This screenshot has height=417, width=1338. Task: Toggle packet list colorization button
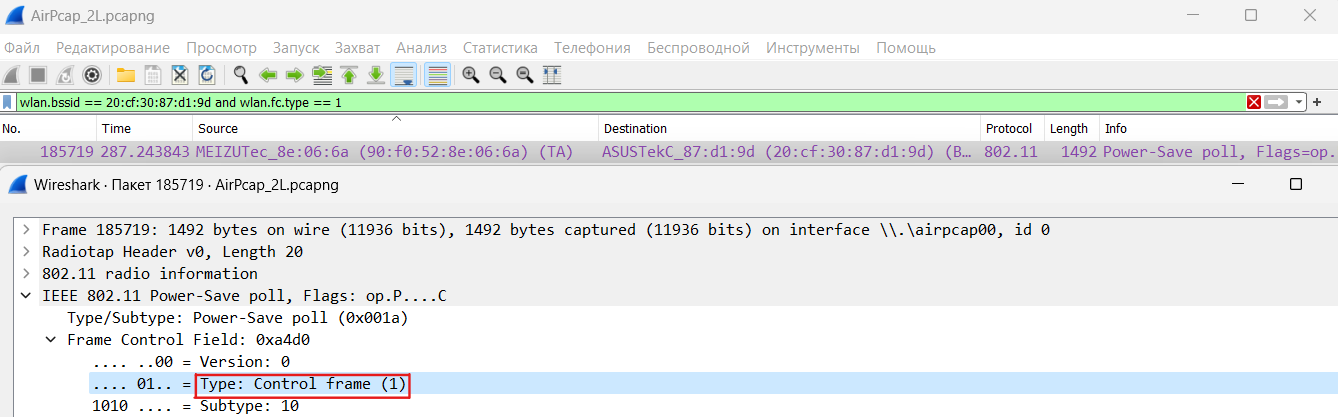tap(437, 74)
